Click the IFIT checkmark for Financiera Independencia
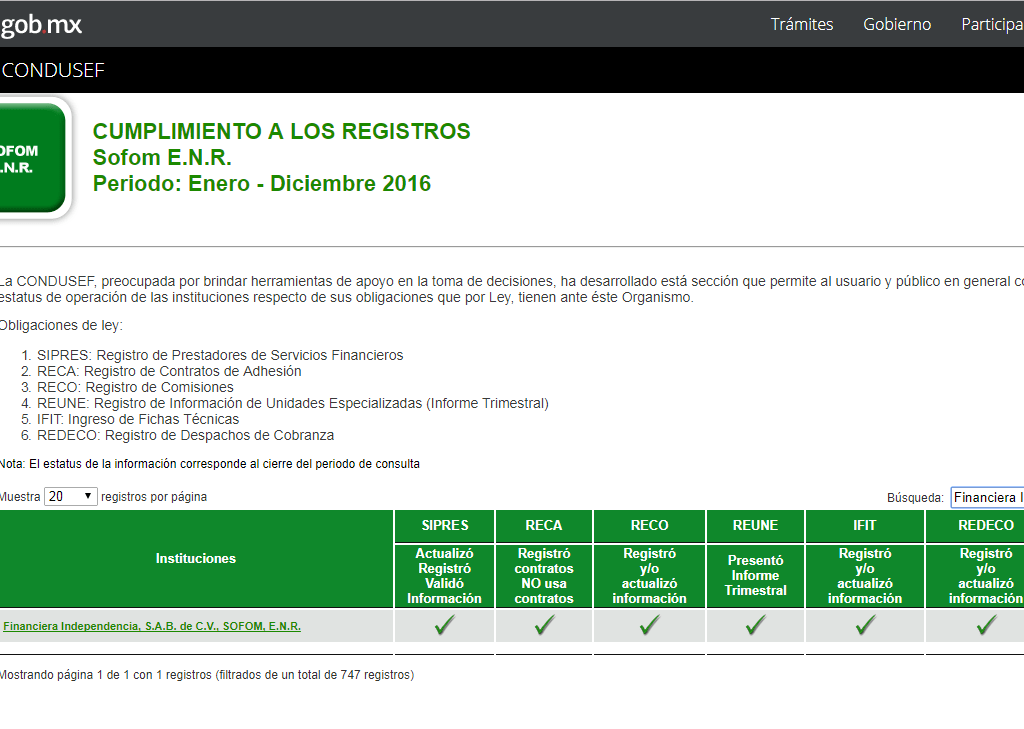The image size is (1024, 729). click(865, 625)
